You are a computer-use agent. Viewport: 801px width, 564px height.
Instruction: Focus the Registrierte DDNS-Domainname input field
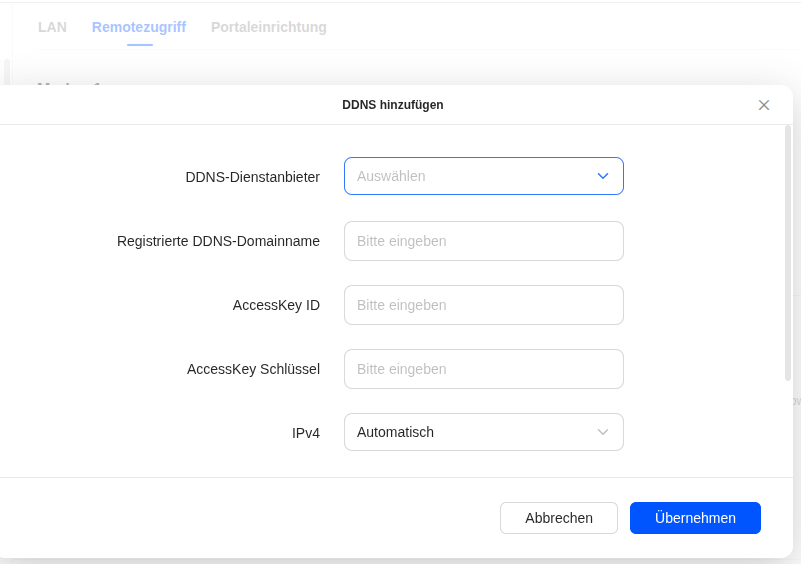[484, 241]
